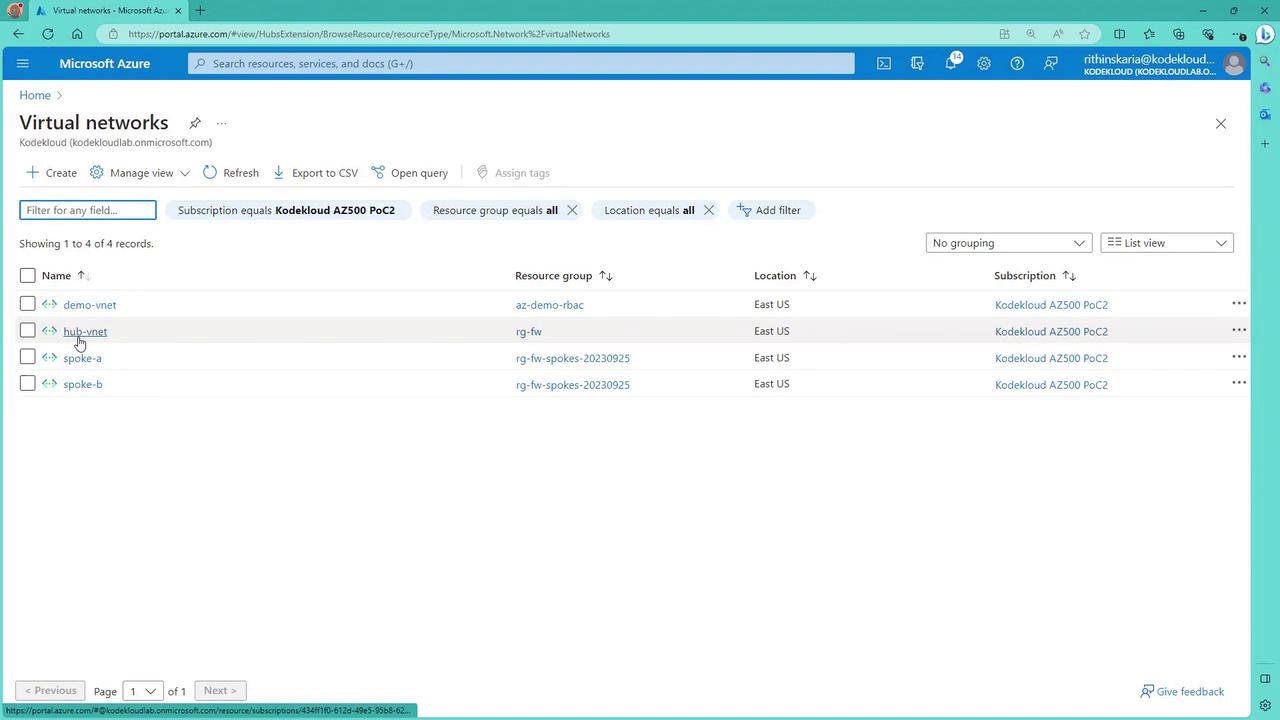Click the Give feedback link
Viewport: 1280px width, 720px height.
[1182, 691]
